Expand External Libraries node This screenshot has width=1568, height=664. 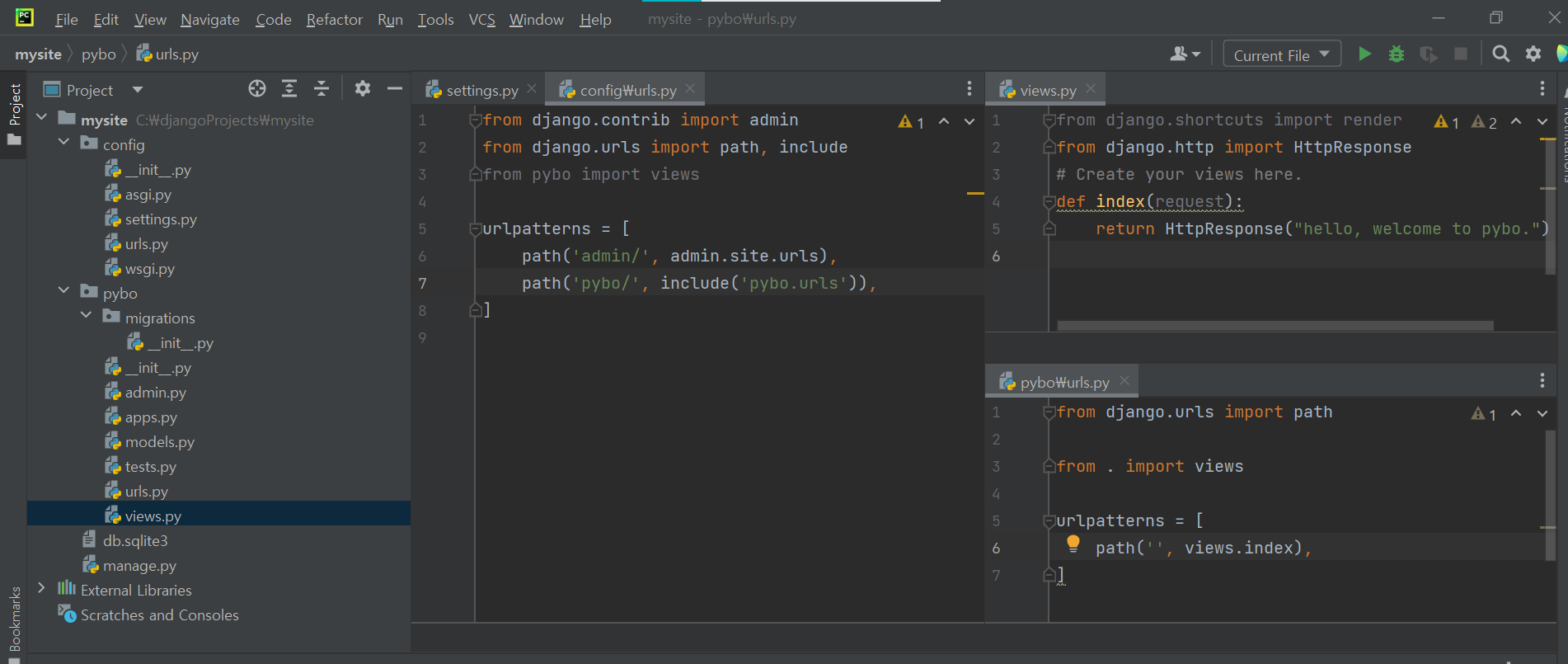42,588
